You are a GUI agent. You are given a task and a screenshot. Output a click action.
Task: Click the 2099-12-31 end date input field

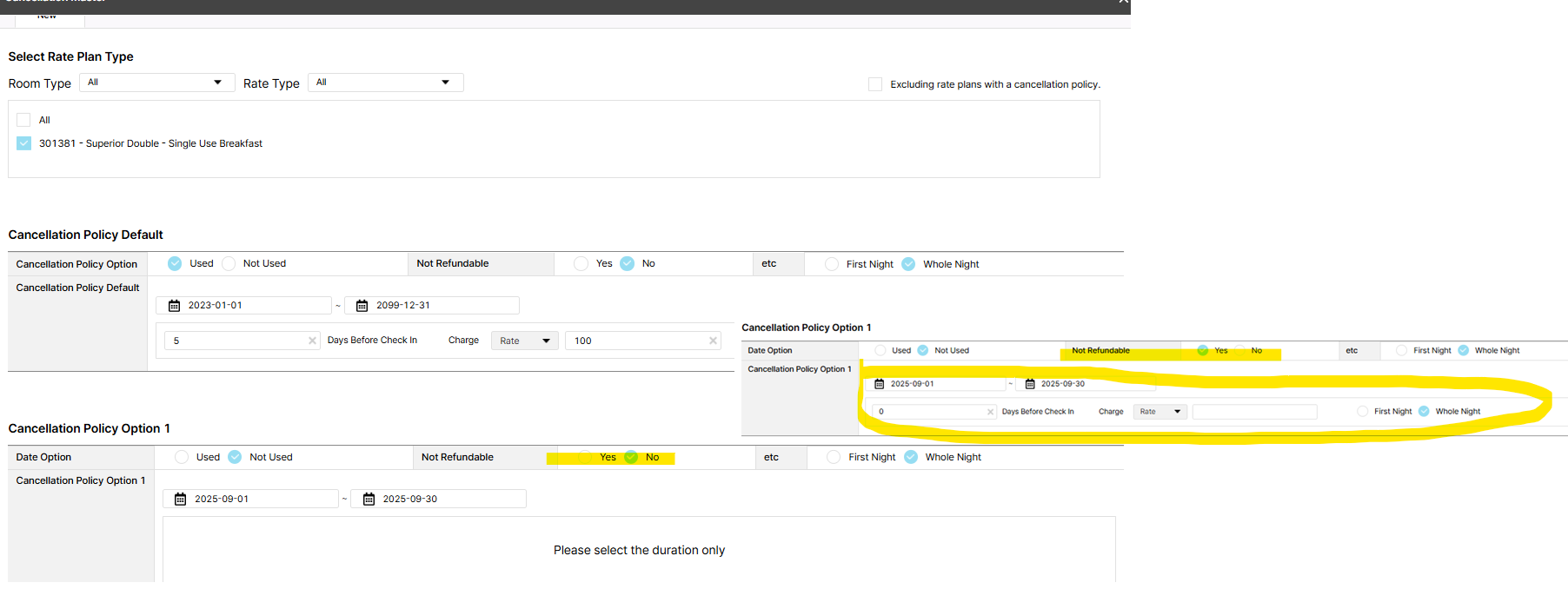pyautogui.click(x=443, y=306)
